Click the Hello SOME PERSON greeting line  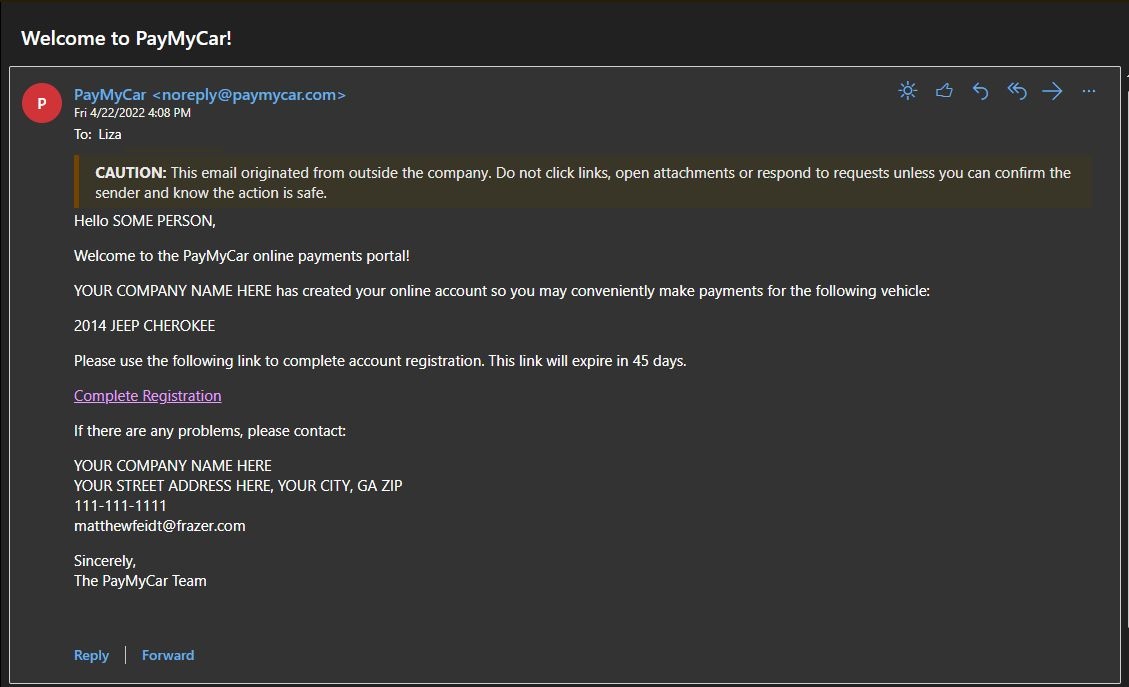[x=145, y=220]
